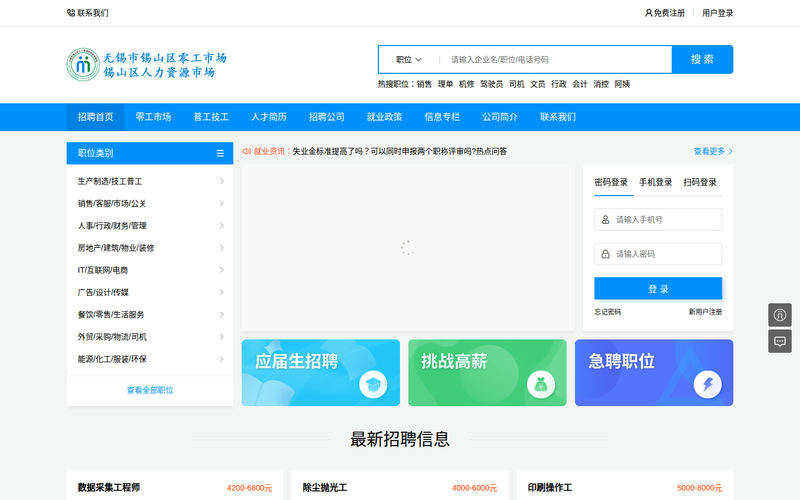Click hot search keyword 司机
This screenshot has width=800, height=500.
point(516,84)
